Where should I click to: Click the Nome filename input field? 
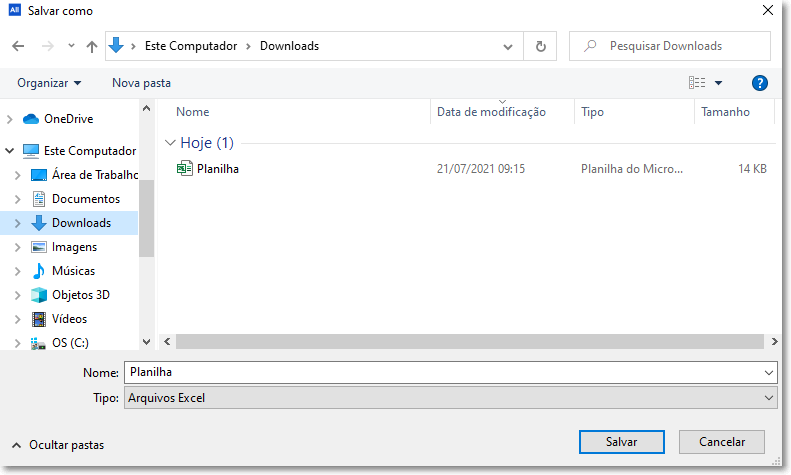click(440, 372)
